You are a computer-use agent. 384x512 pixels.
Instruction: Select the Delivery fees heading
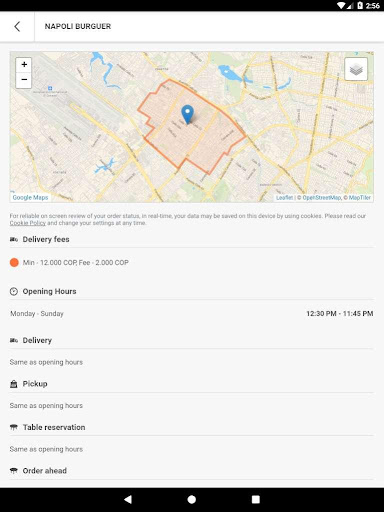[x=46, y=239]
